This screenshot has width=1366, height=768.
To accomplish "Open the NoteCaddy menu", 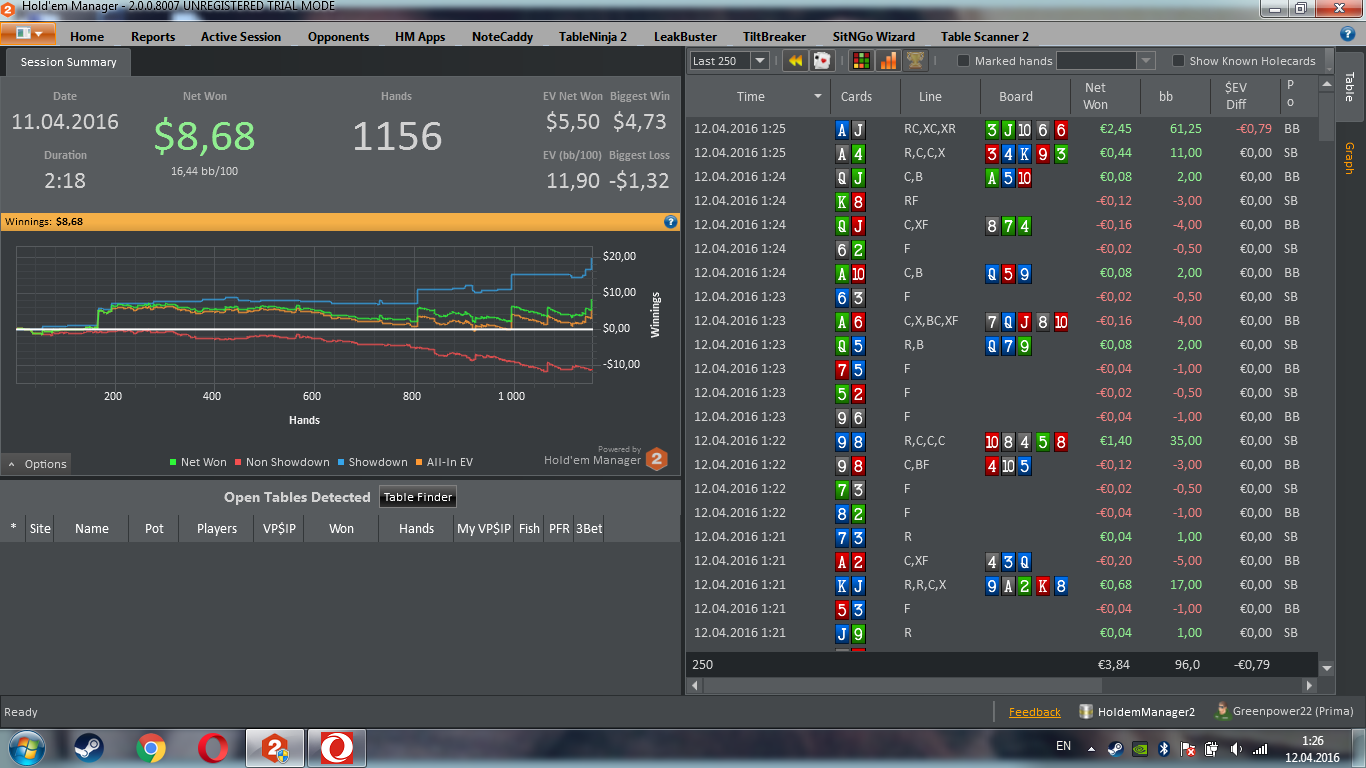I will 502,36.
